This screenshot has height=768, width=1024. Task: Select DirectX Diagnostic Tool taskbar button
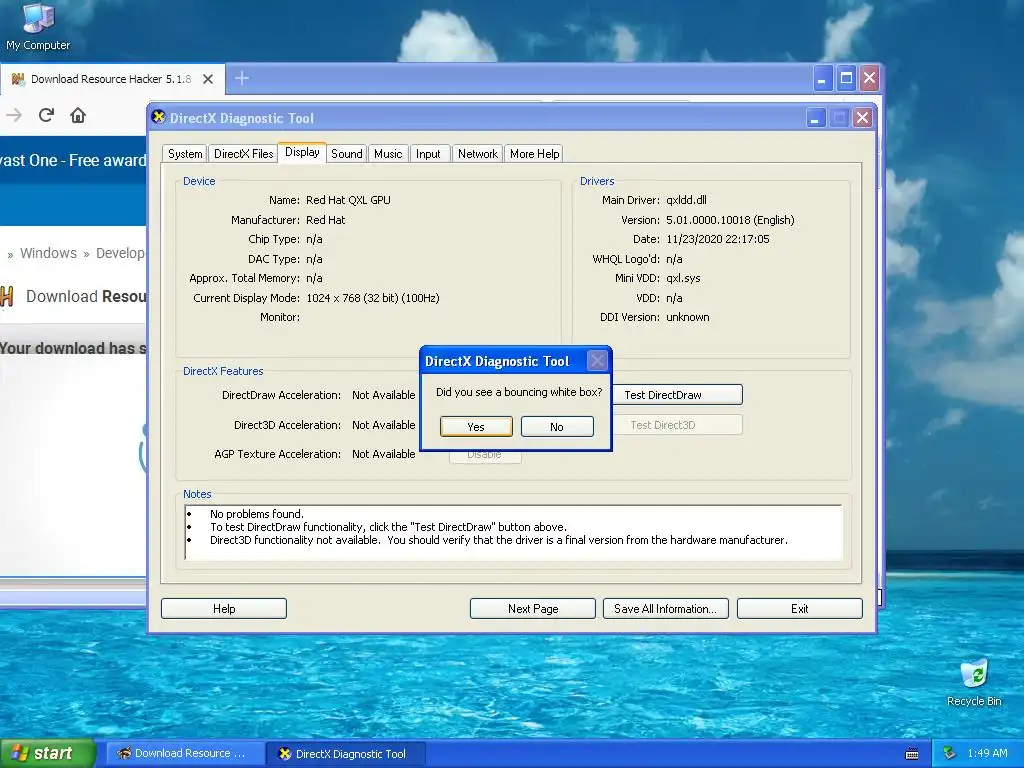click(x=347, y=753)
